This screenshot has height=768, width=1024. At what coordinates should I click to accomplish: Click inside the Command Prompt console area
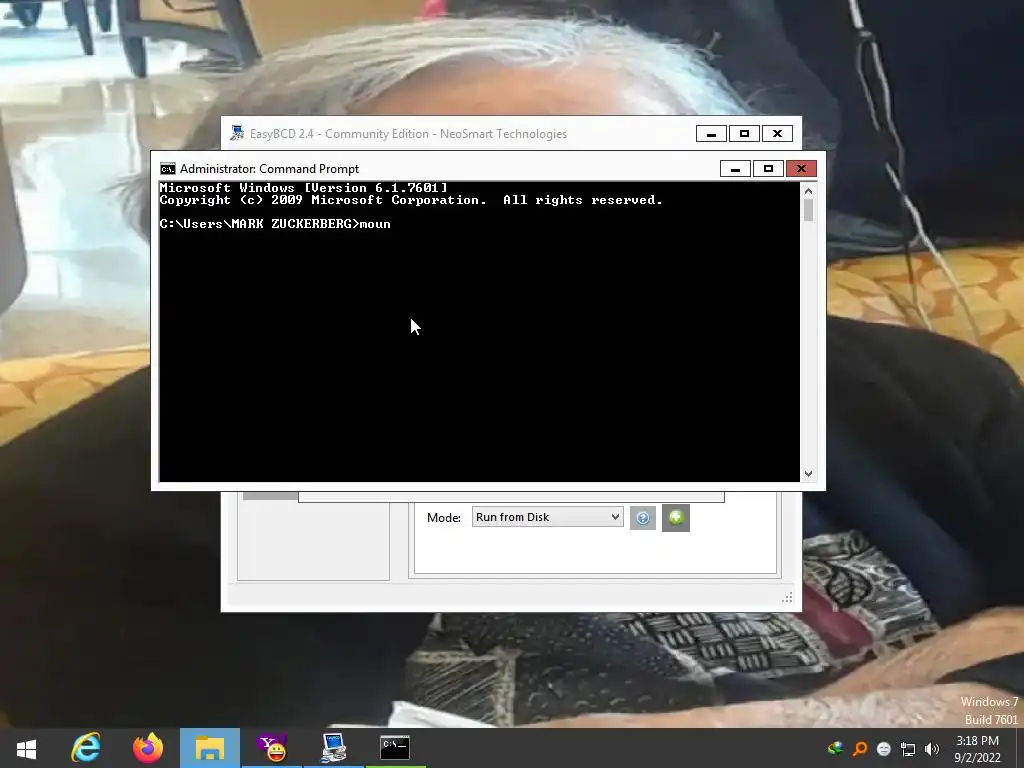coord(479,332)
